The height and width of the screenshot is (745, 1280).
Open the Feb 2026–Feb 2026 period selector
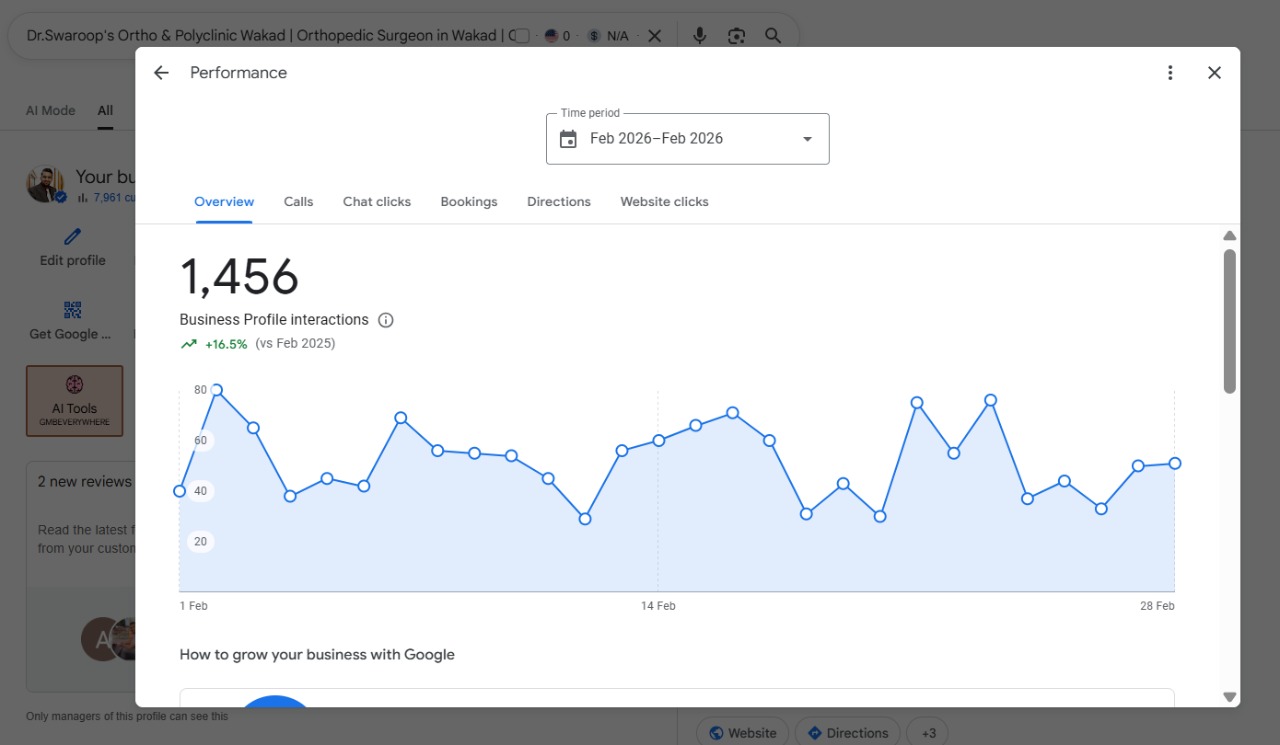tap(688, 139)
